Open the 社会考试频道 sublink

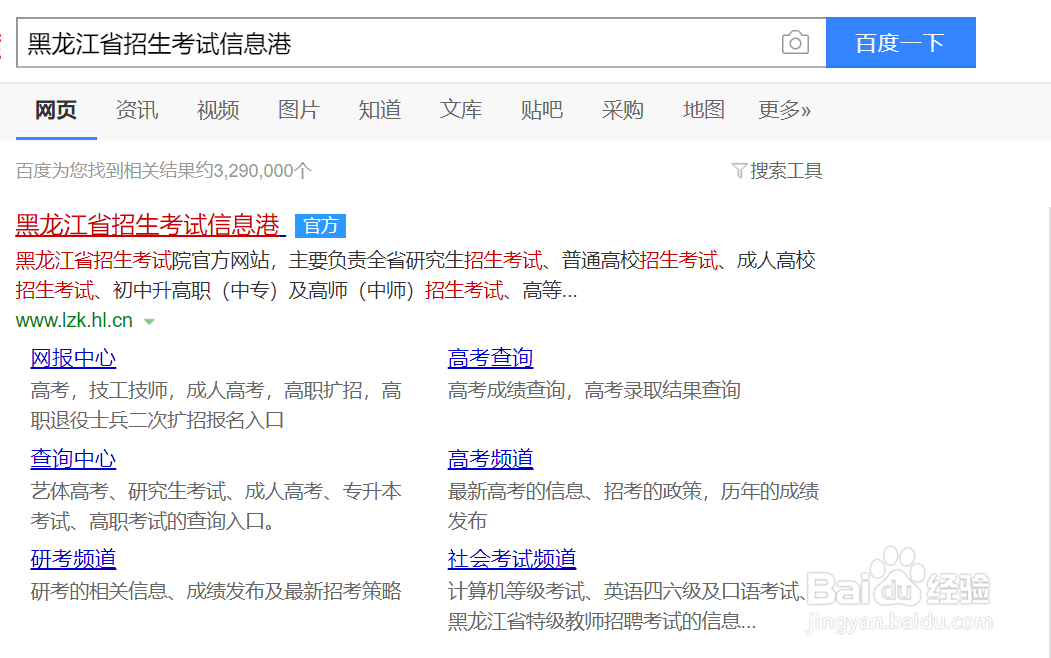coord(512,559)
